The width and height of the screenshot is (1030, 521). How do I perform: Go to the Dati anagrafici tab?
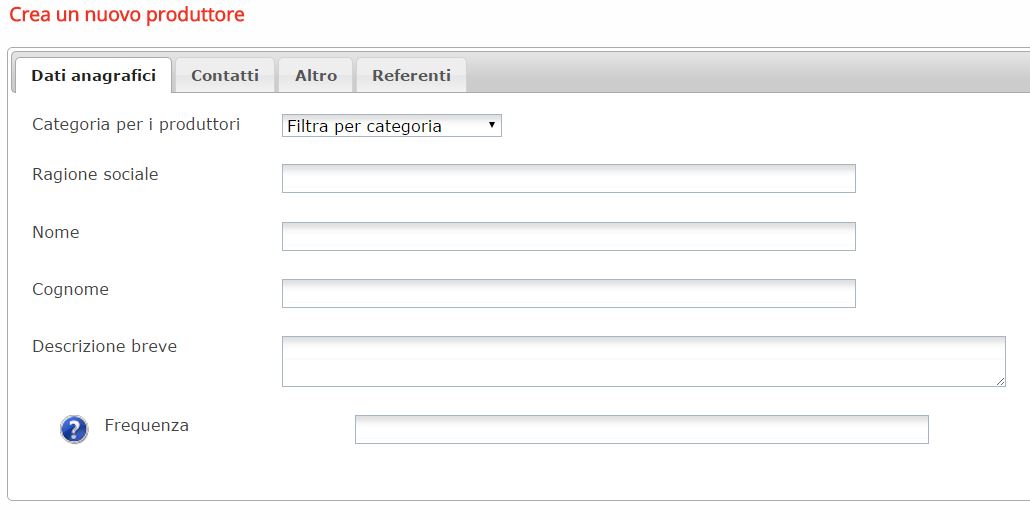coord(93,76)
